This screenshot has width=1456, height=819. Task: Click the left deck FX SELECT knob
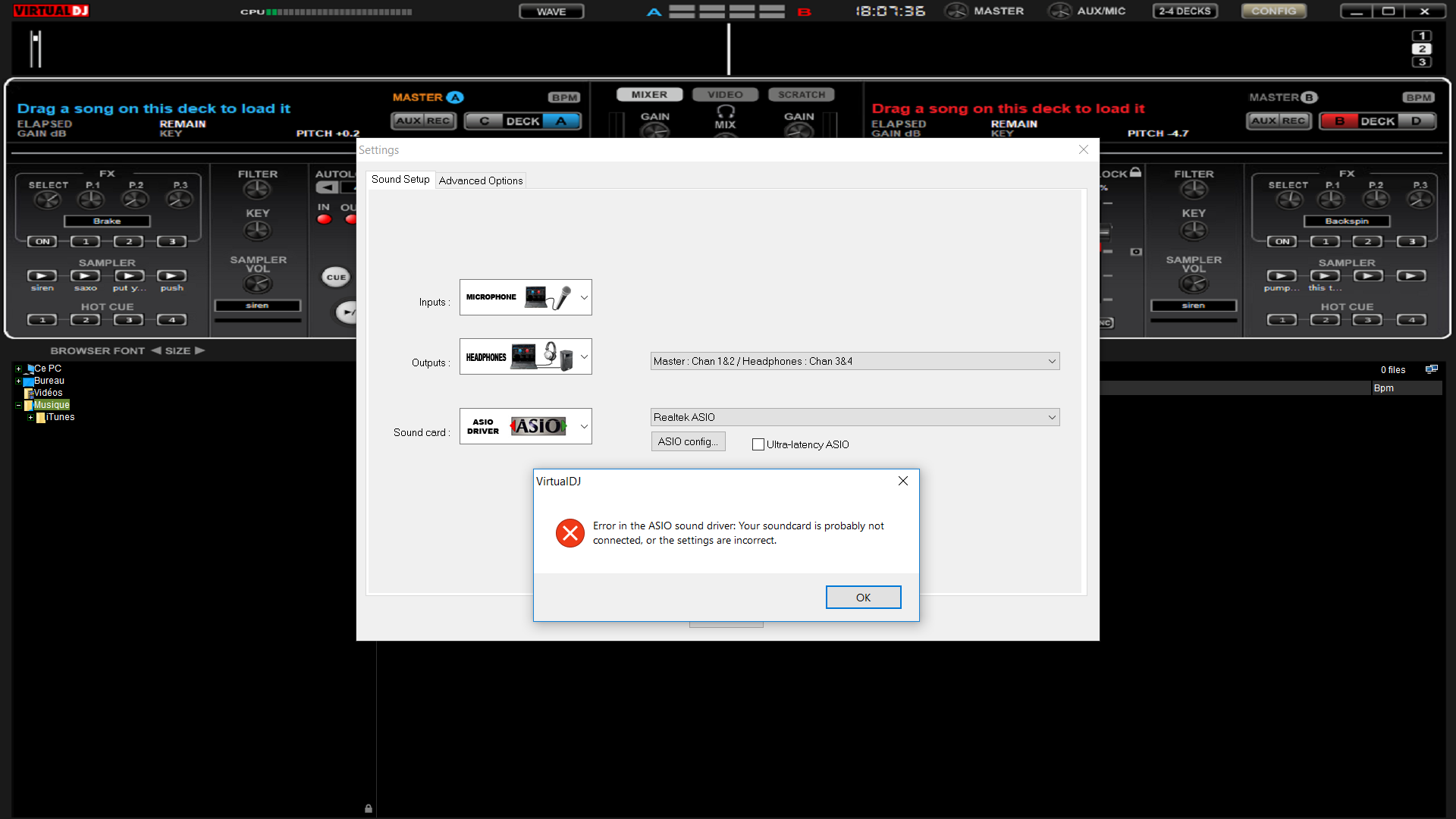point(48,199)
